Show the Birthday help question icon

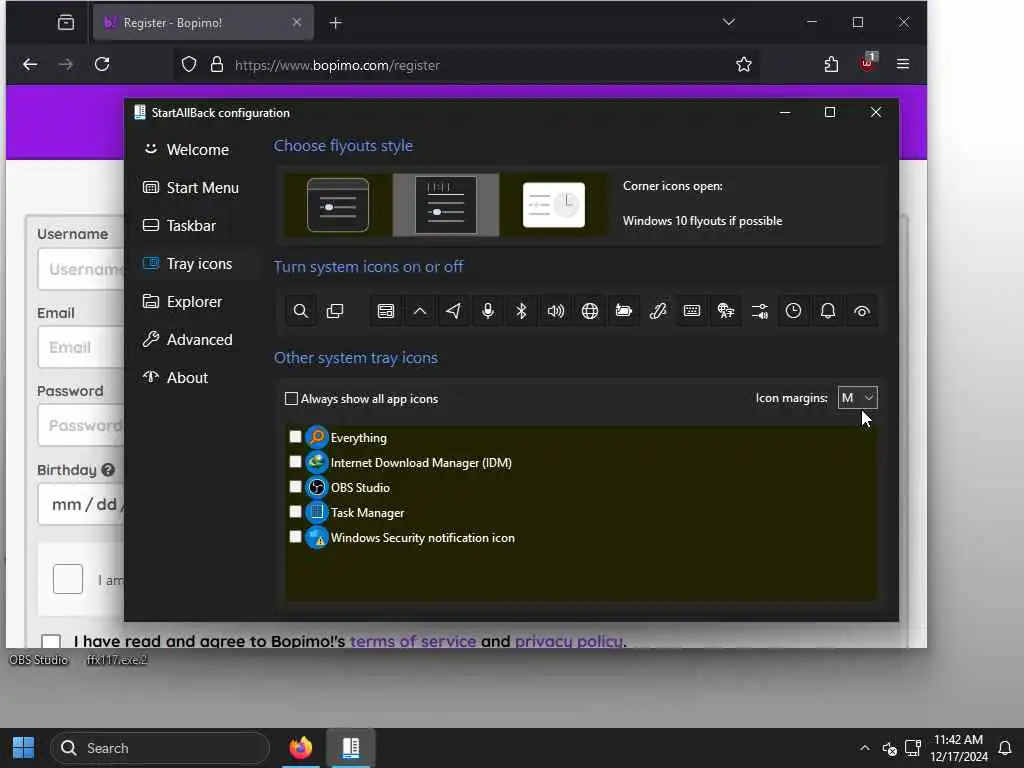108,470
